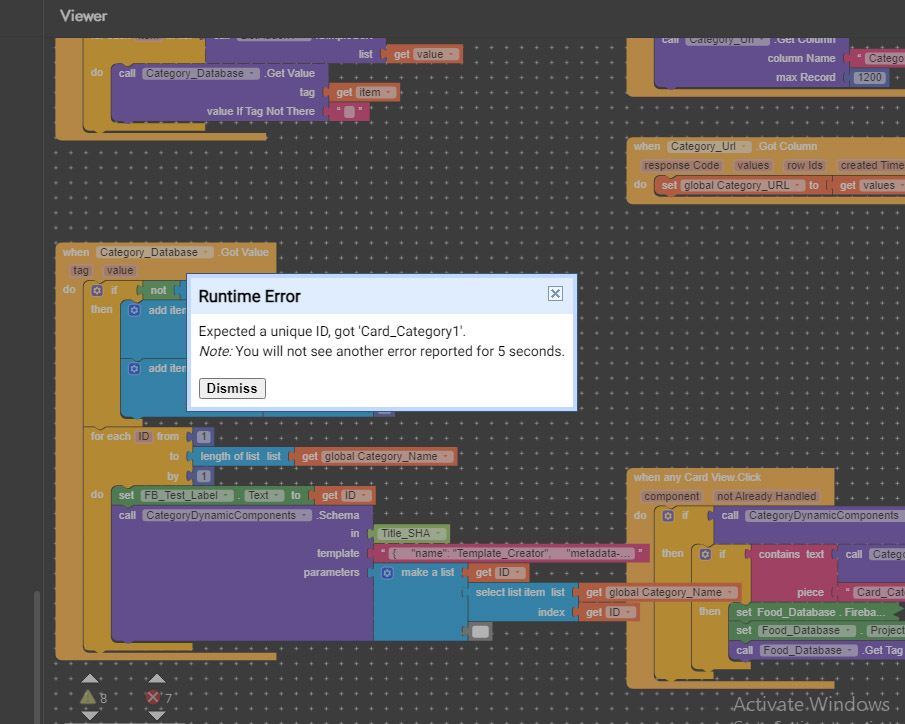
Task: Open 'get ID' dropdown at index socket
Action: click(x=628, y=613)
